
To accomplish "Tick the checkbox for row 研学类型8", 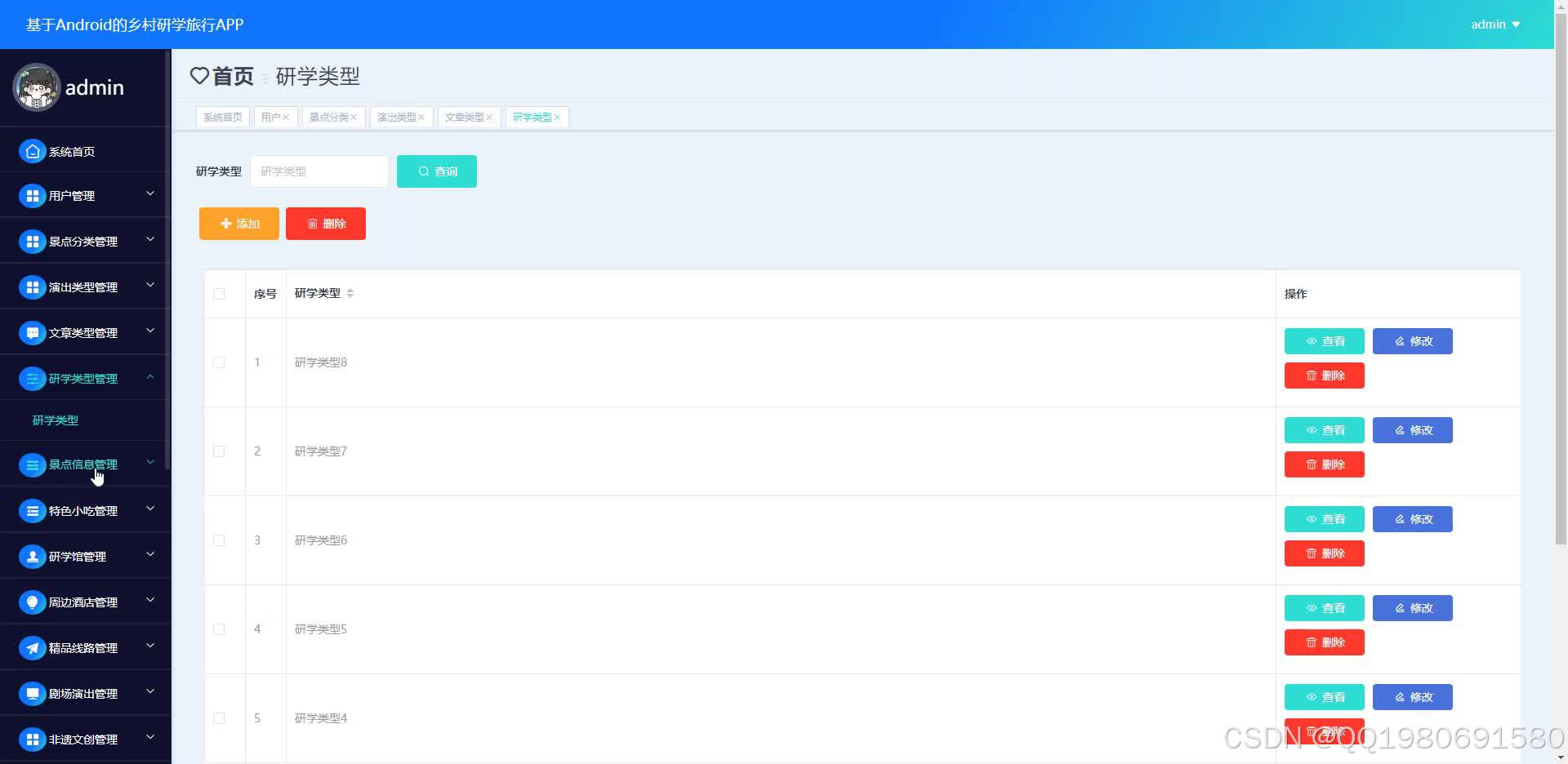I will 219,362.
